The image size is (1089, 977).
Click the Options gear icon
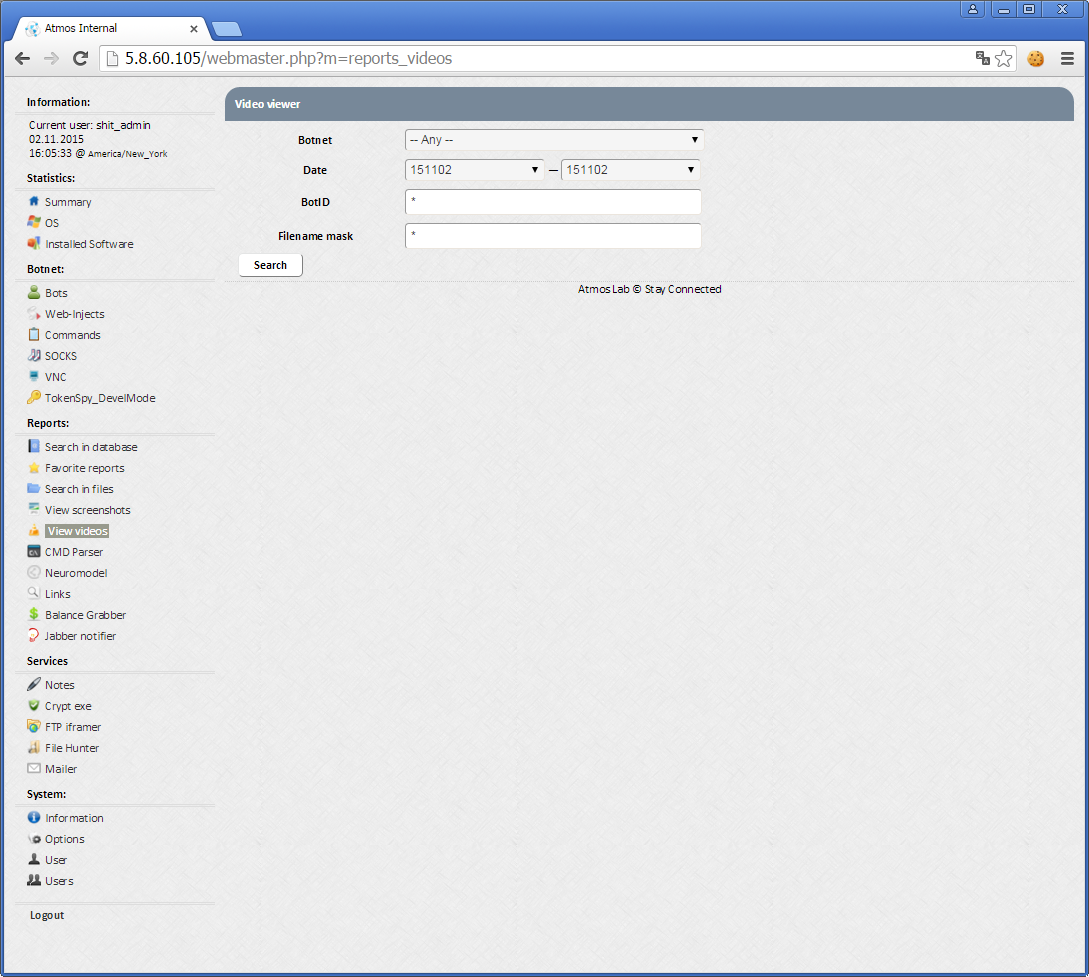(33, 838)
